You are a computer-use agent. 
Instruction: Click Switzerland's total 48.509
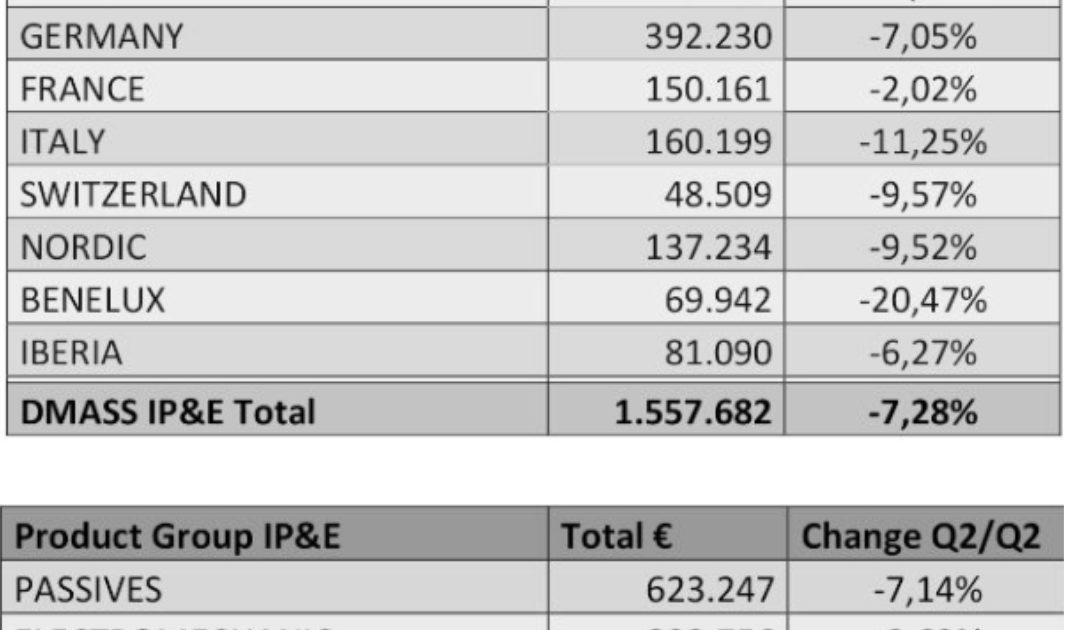(718, 193)
